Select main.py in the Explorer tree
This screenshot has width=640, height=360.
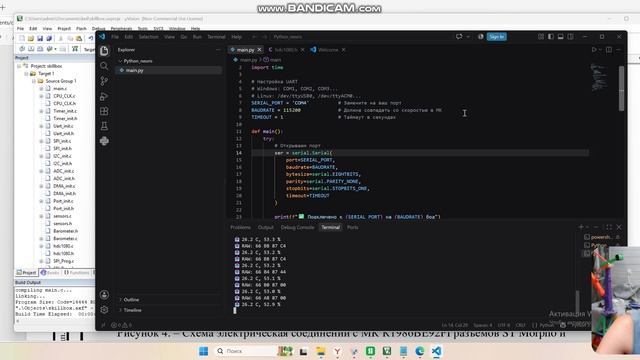[x=169, y=70]
